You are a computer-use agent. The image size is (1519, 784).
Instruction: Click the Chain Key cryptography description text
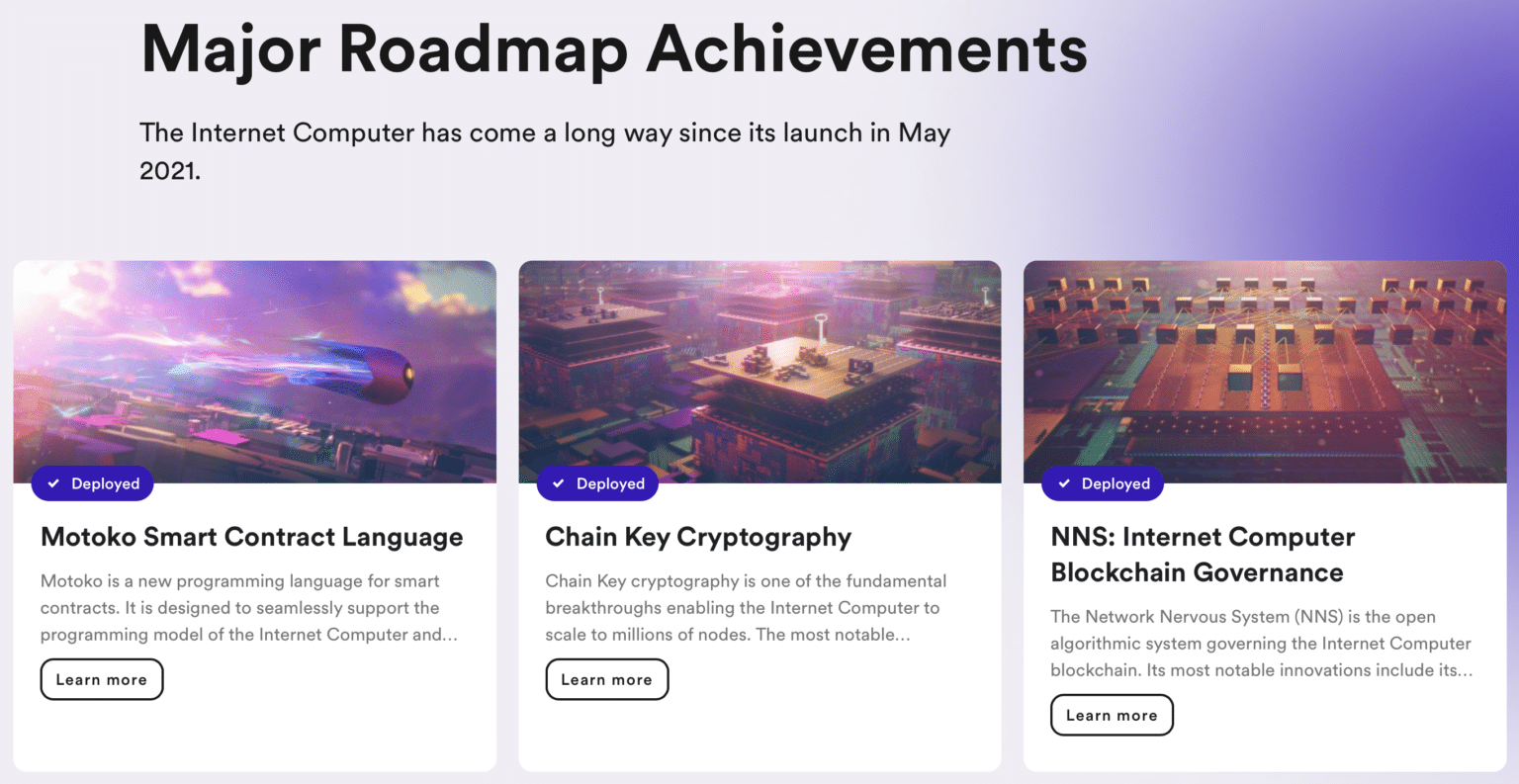(745, 608)
